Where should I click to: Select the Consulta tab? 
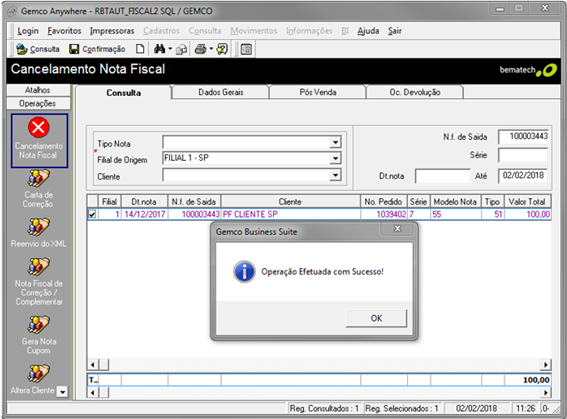point(124,93)
